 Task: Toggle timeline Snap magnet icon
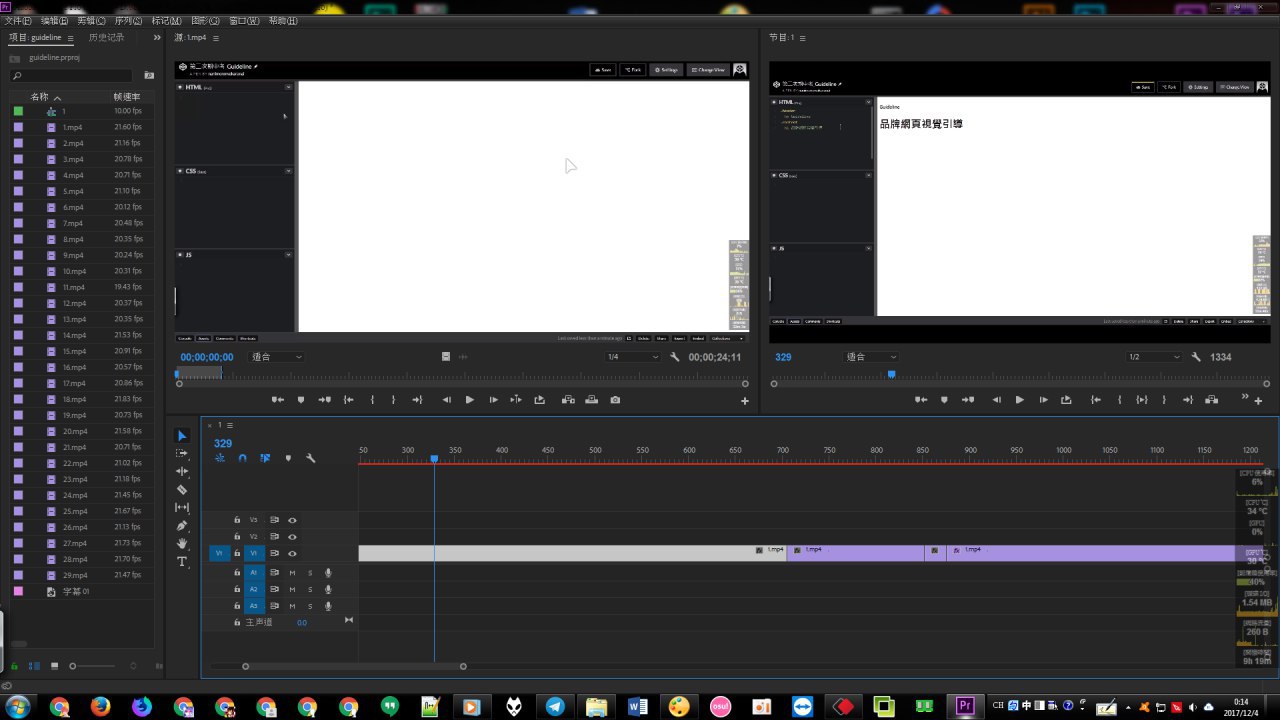coord(242,458)
